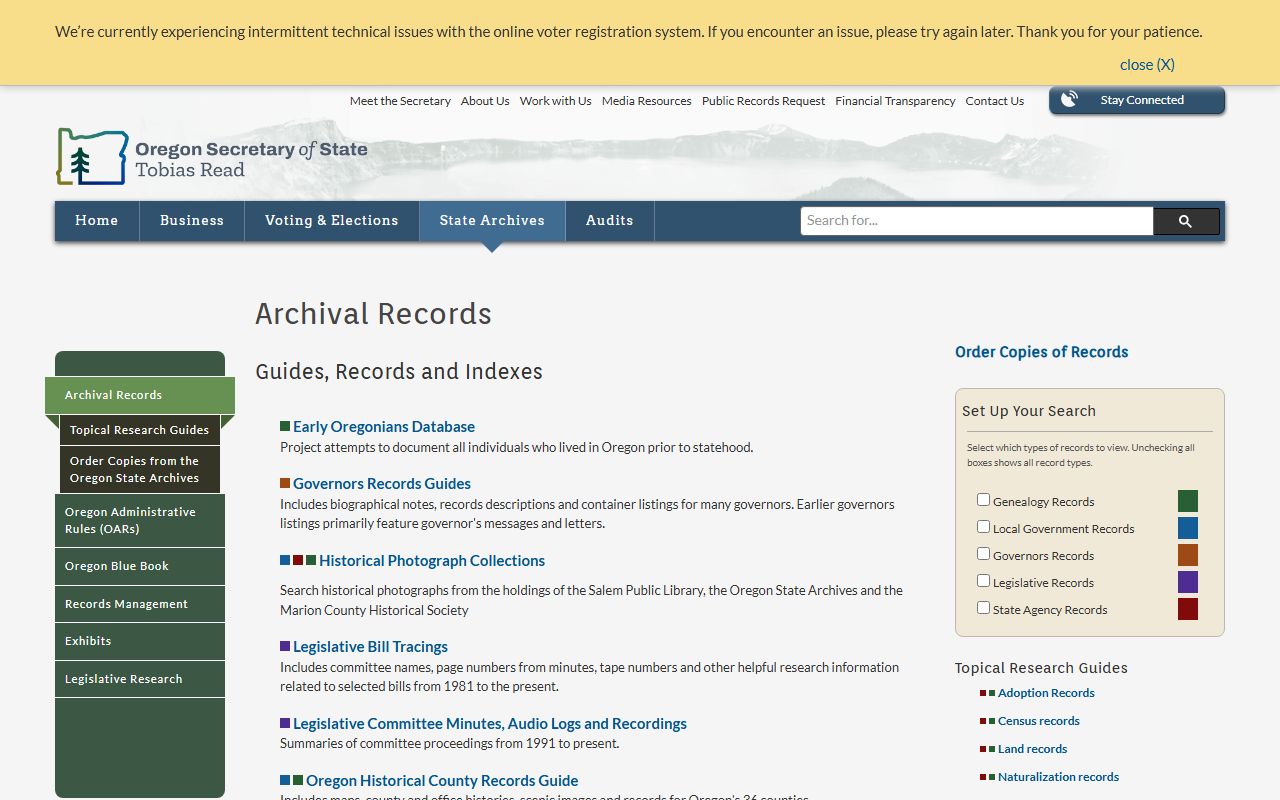Open the Home nav tab

tap(97, 221)
